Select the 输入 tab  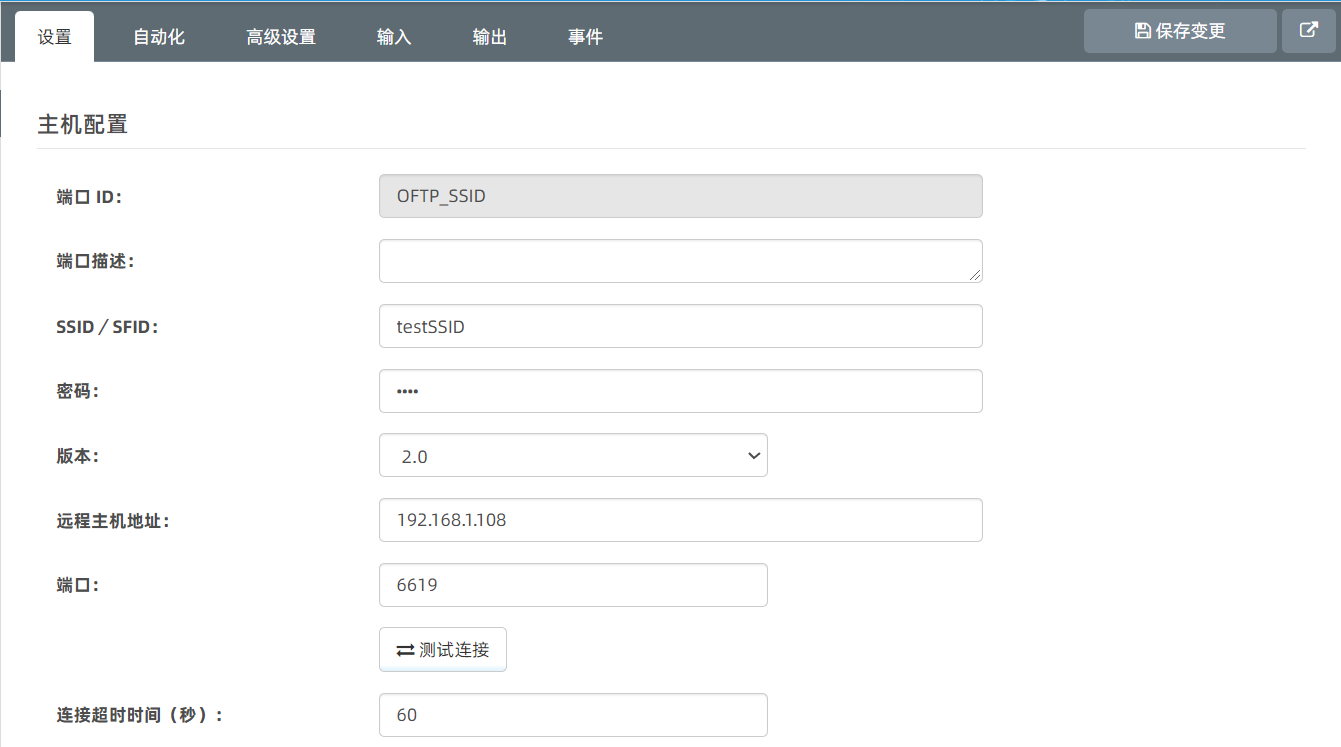click(x=394, y=37)
